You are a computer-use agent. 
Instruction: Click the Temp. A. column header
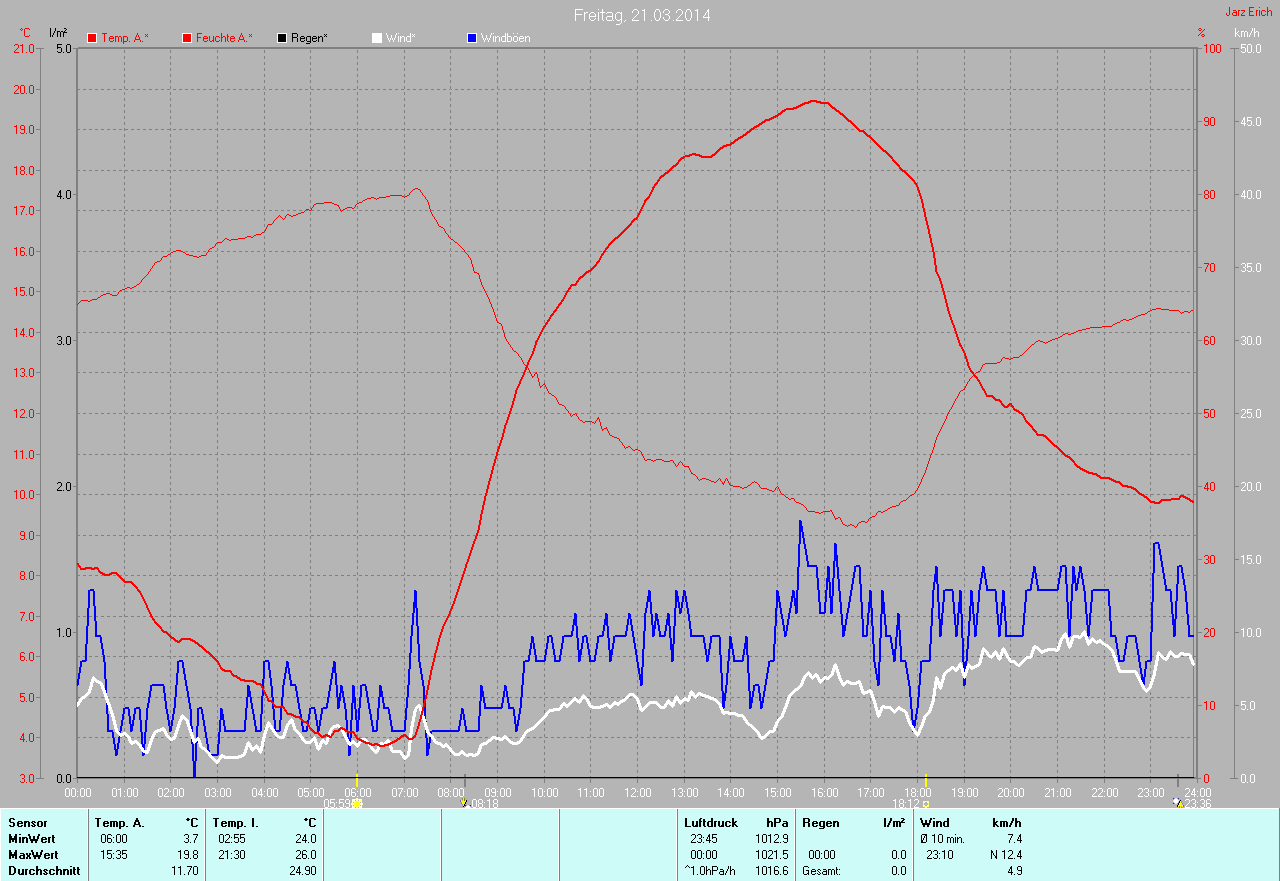[x=120, y=823]
